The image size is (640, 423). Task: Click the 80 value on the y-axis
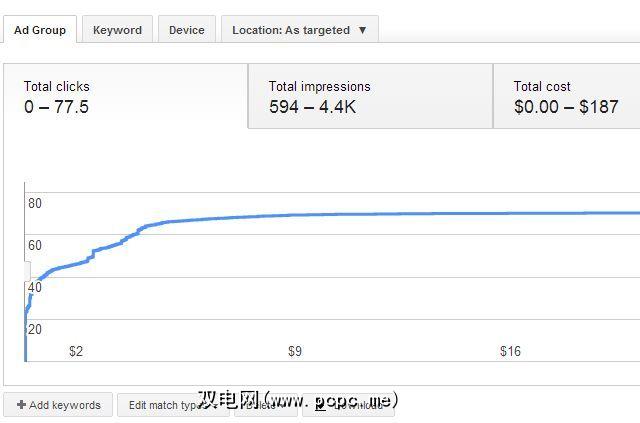[35, 204]
